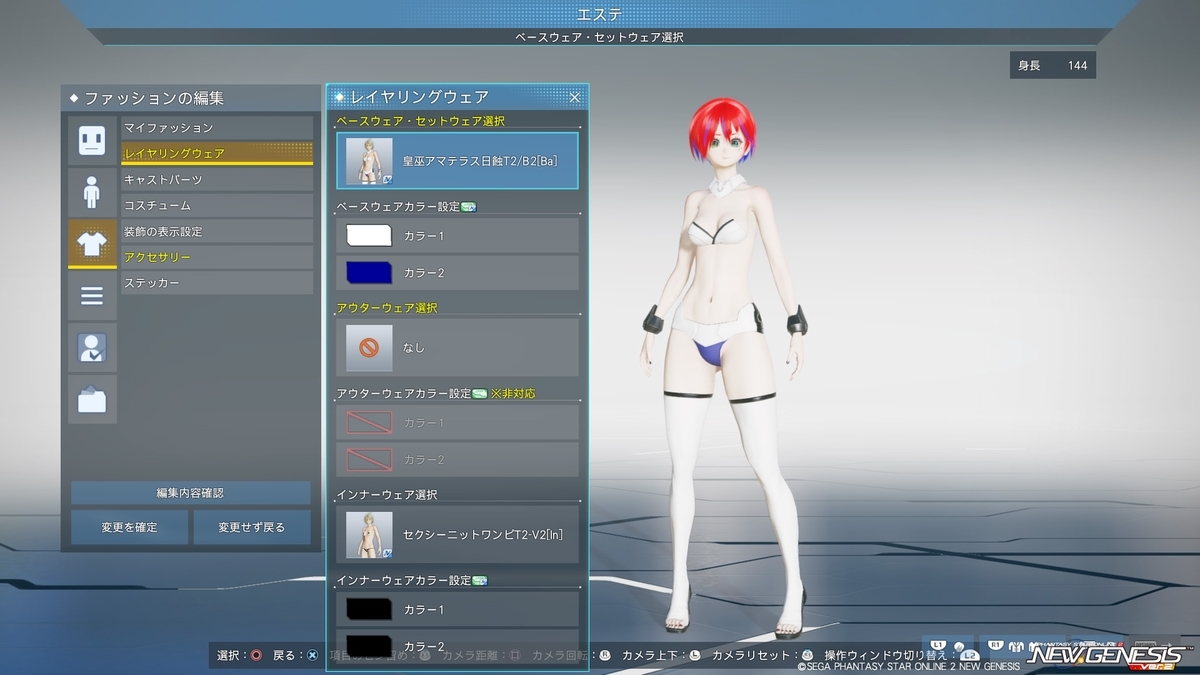
Task: Select the face category icon in the sidebar
Action: (x=93, y=140)
